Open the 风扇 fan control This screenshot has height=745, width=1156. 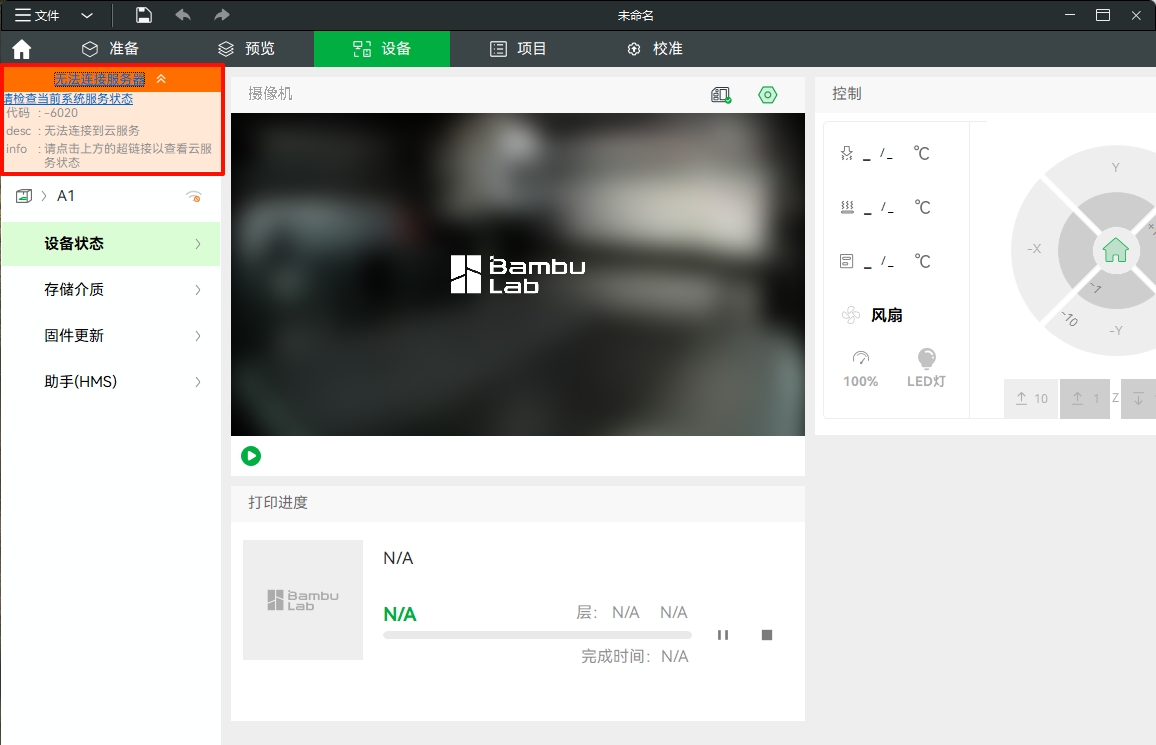coord(872,315)
